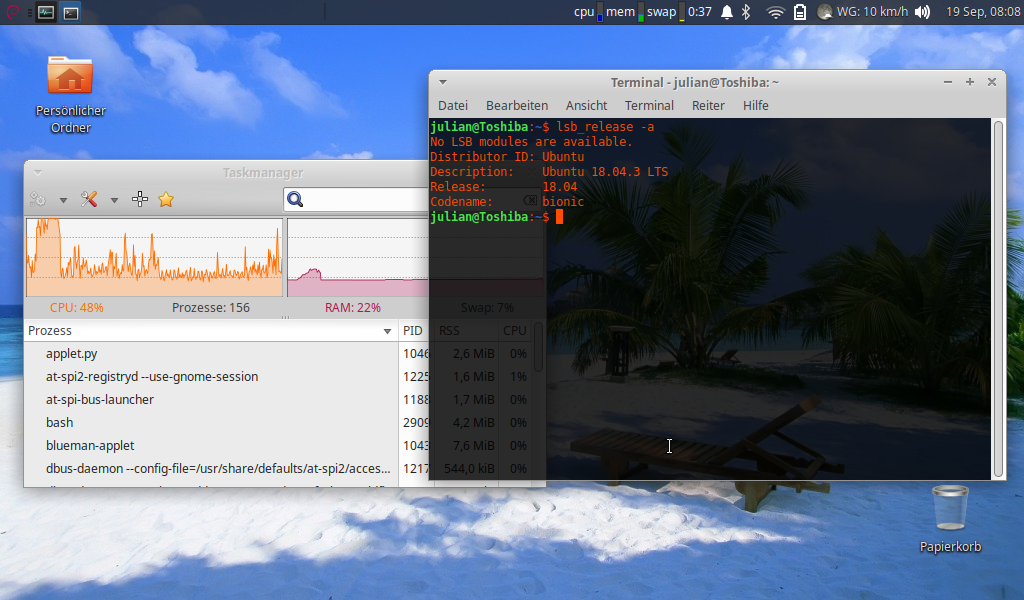This screenshot has width=1024, height=600.
Task: Sort by the RSS column header
Action: click(464, 330)
